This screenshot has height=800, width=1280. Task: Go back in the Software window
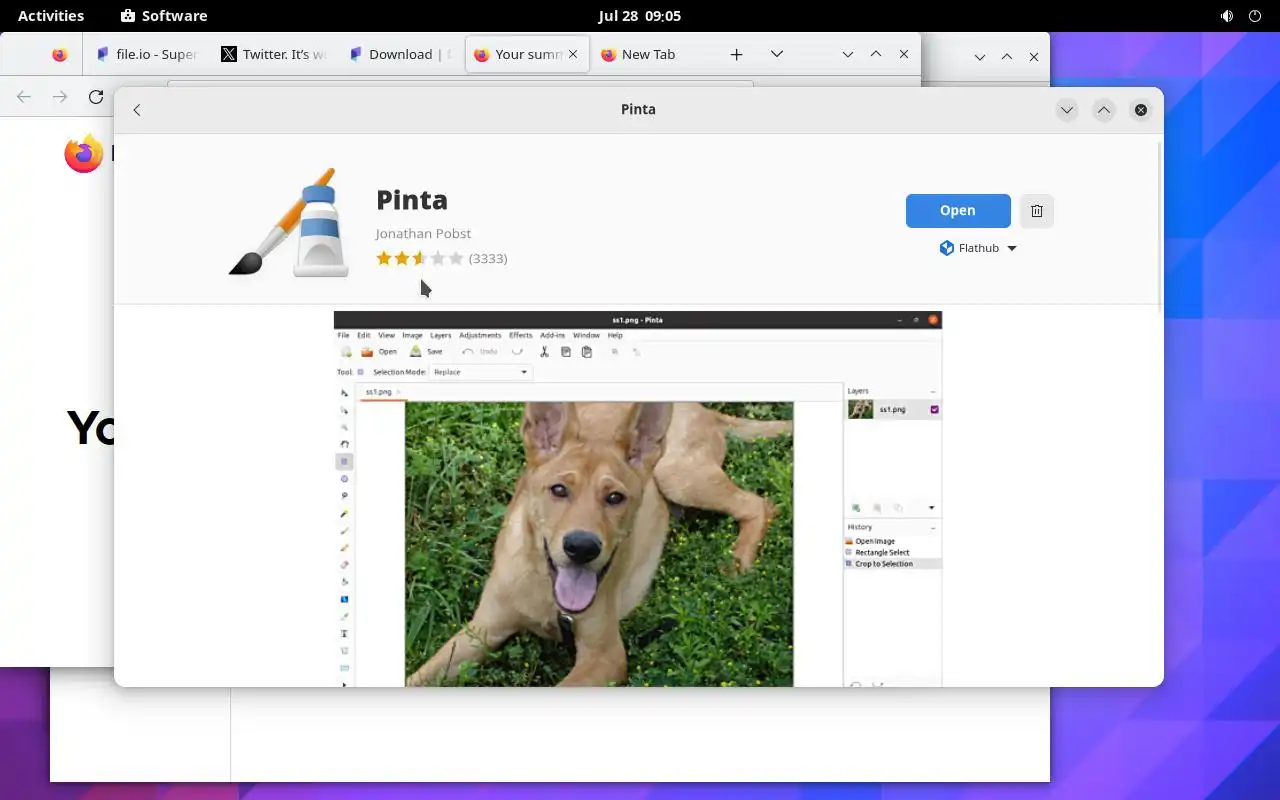click(137, 110)
